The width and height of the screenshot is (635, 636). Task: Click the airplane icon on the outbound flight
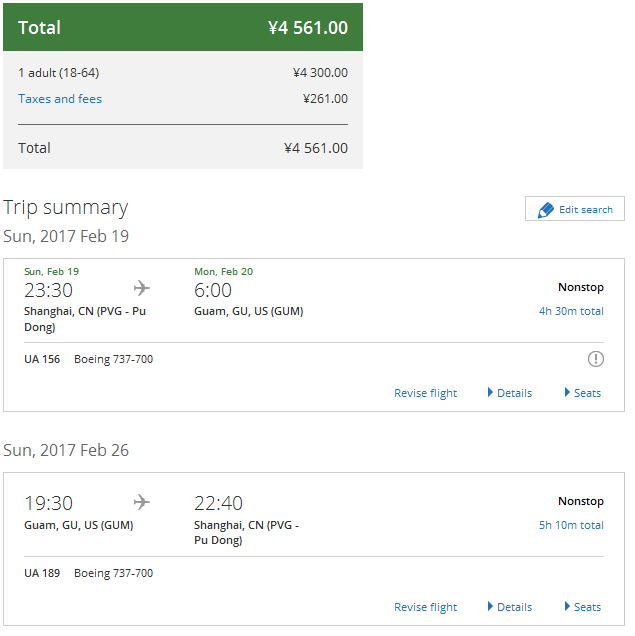click(142, 289)
